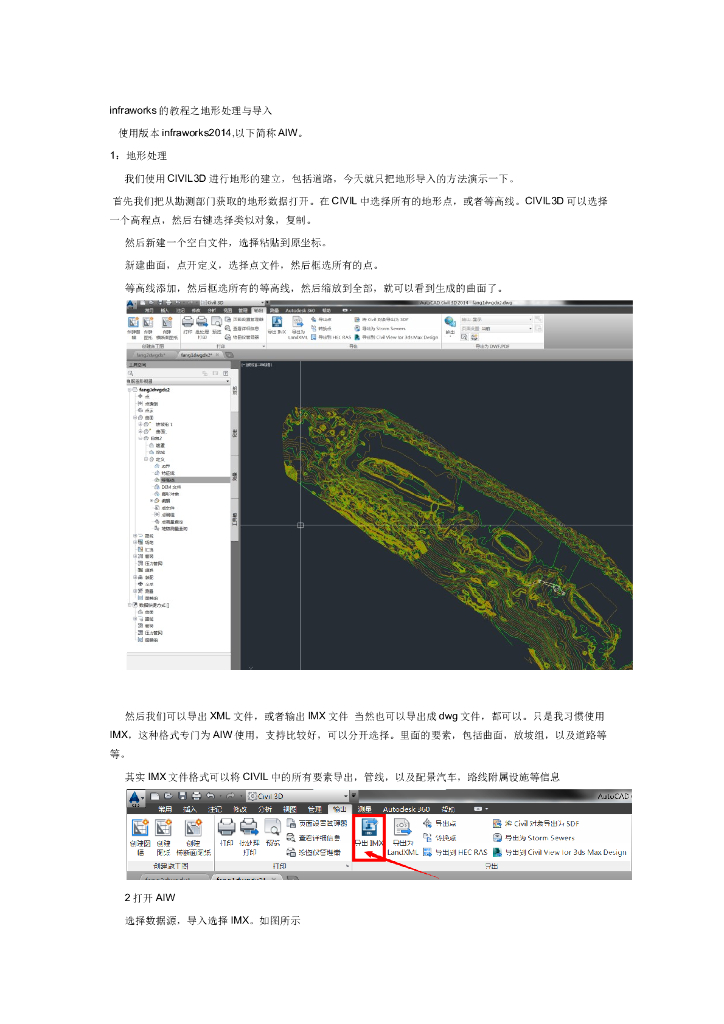Collapse the 定义 node in Toolspace tree
Screen dimensions: 724x1024
point(146,459)
